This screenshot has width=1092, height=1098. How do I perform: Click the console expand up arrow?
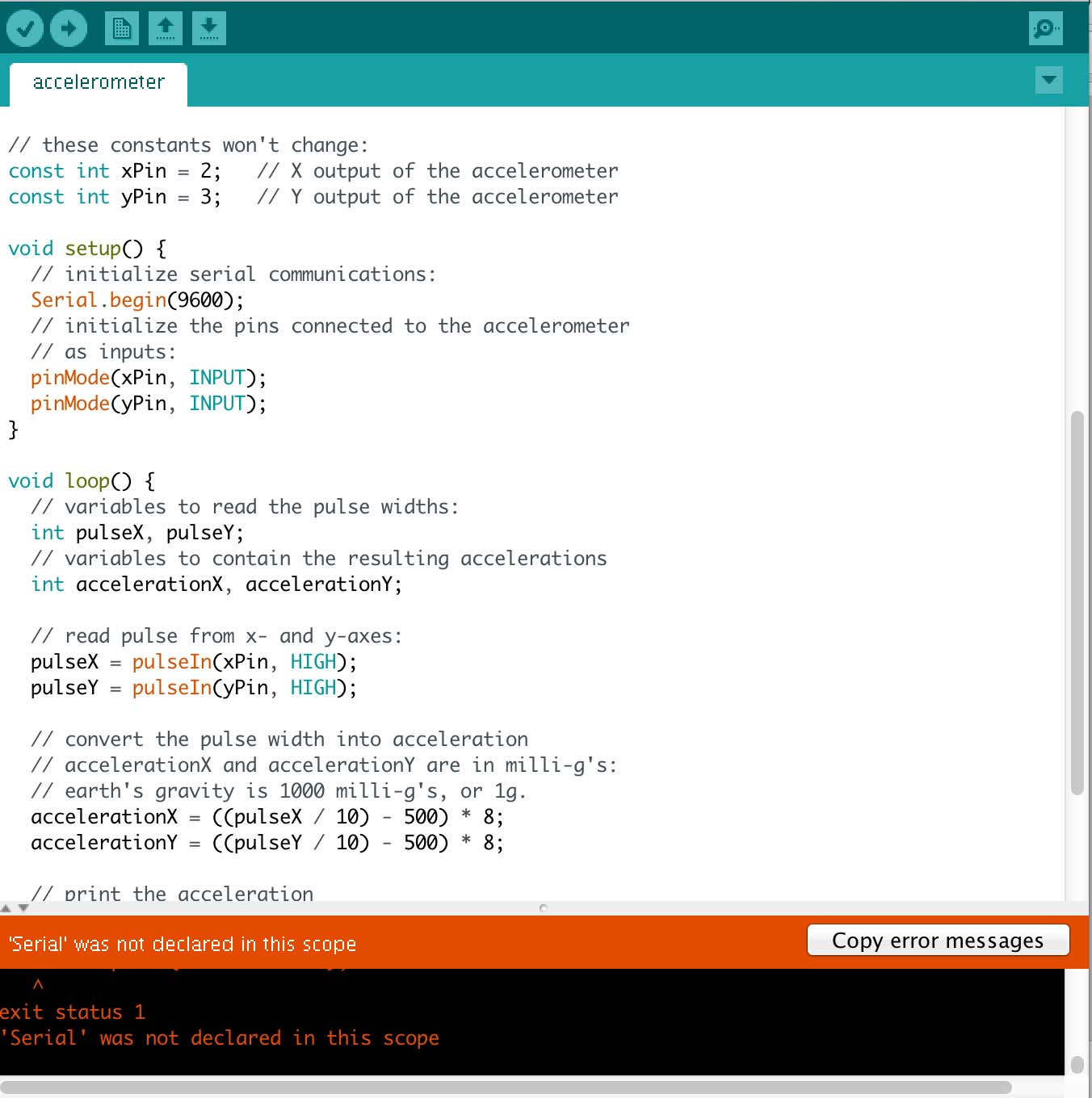(x=6, y=908)
